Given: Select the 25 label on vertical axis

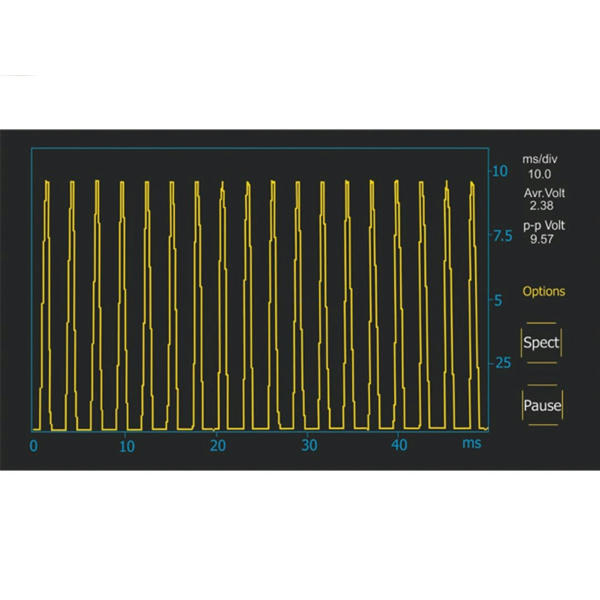Looking at the screenshot, I should coord(500,363).
